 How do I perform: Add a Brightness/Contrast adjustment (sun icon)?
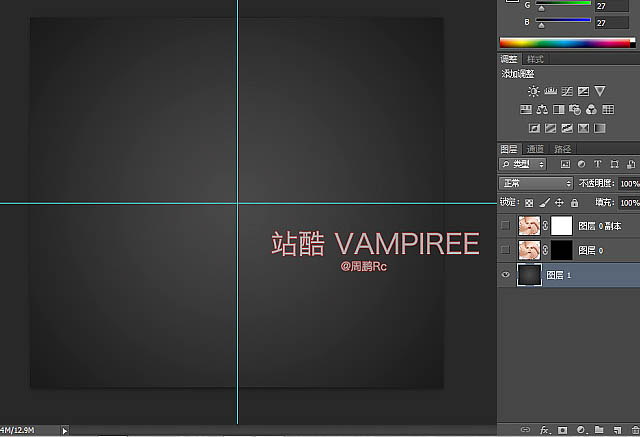533,91
